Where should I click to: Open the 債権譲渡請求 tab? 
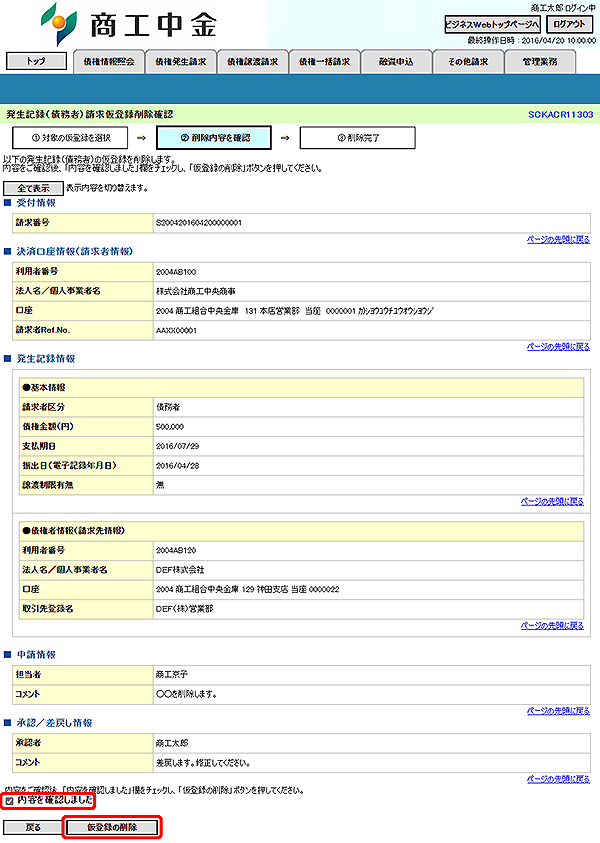tap(253, 62)
